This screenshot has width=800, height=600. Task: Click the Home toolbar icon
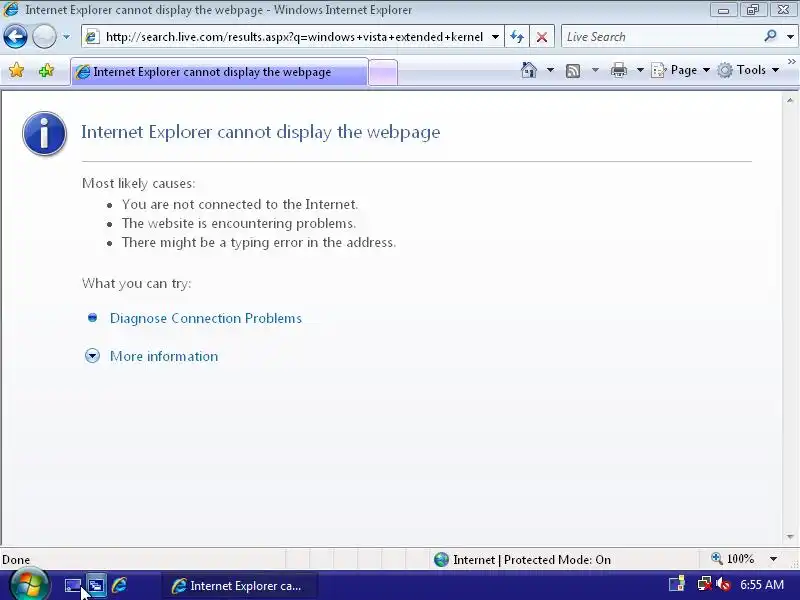point(529,70)
